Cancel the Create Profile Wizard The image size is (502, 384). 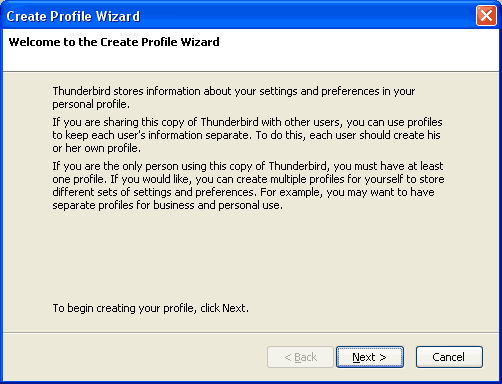pos(449,357)
